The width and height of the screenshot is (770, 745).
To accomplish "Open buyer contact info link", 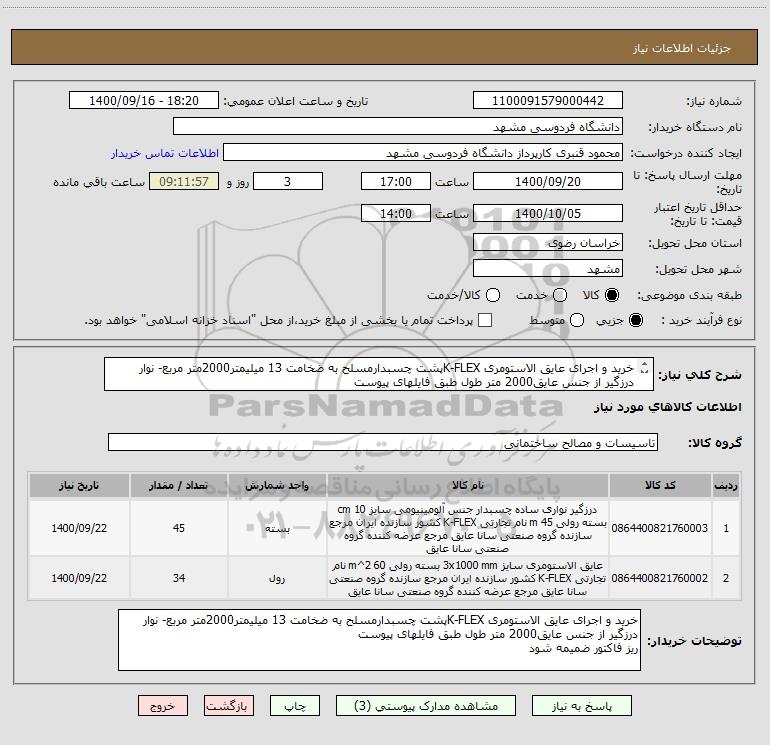I will (x=165, y=153).
